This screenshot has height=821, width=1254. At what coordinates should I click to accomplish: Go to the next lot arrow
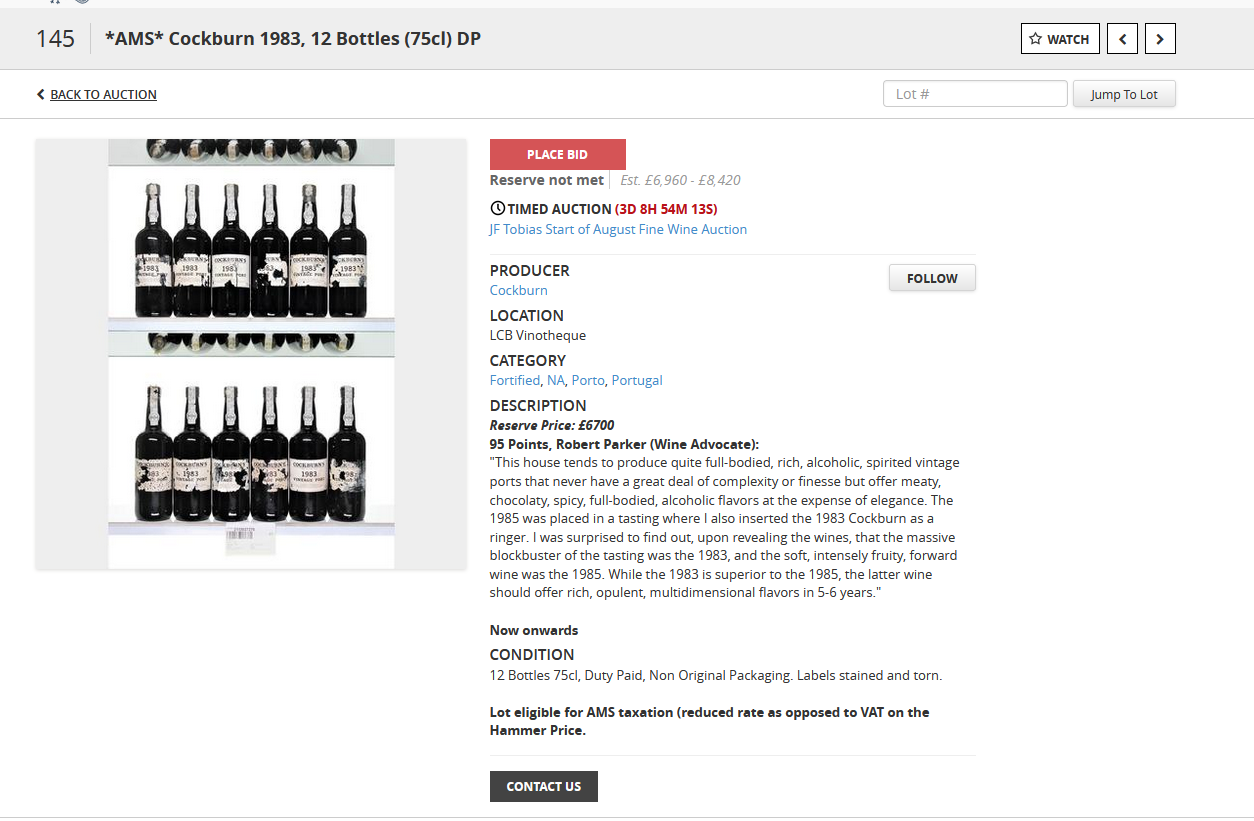[1160, 39]
